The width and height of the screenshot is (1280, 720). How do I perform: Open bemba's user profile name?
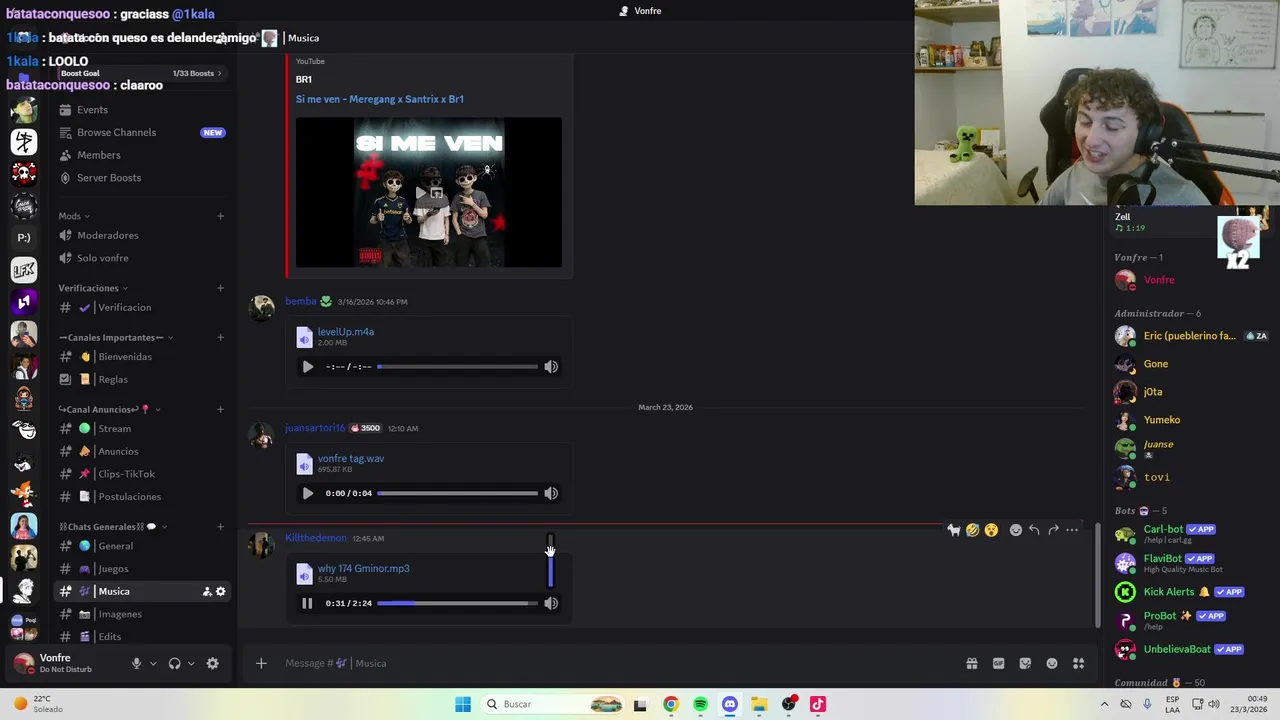pos(300,301)
